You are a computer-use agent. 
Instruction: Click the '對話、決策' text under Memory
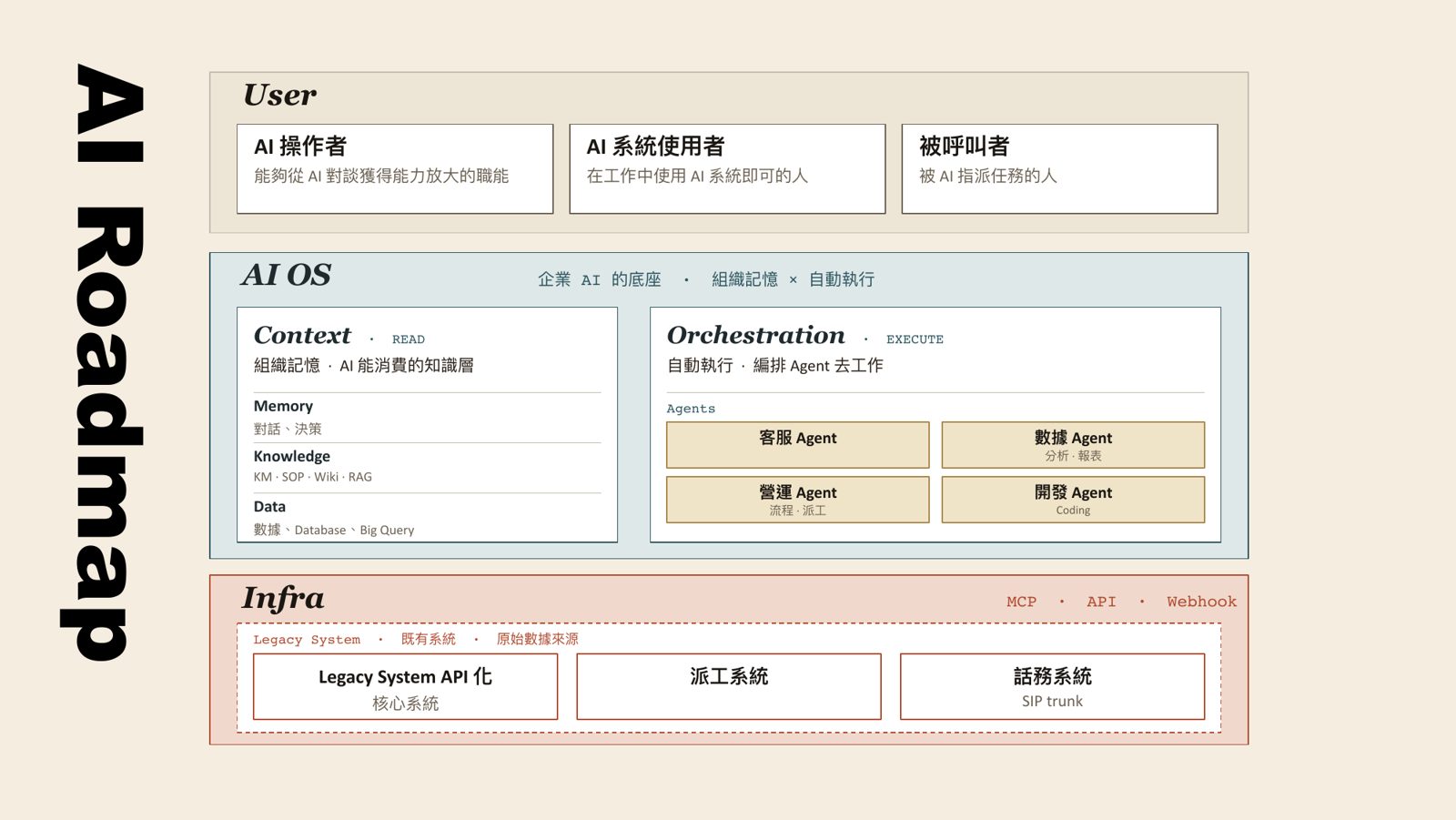coord(288,429)
